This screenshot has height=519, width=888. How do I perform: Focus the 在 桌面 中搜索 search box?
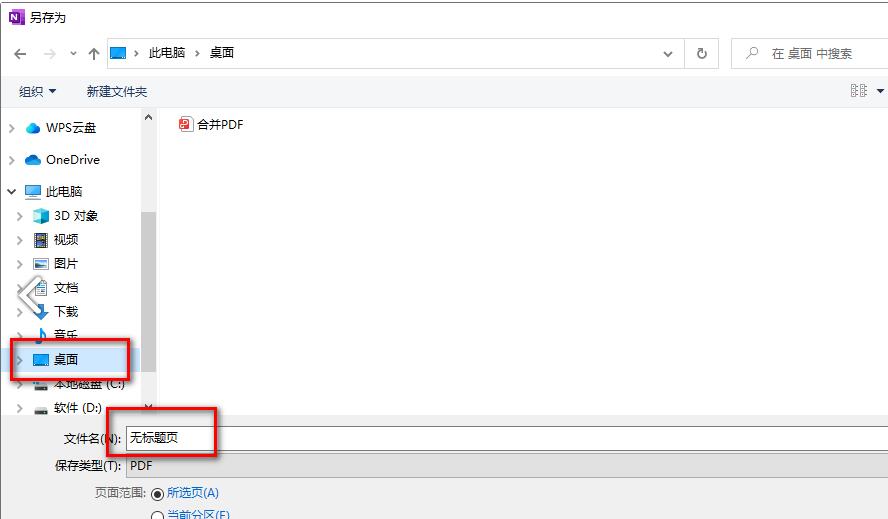(812, 53)
